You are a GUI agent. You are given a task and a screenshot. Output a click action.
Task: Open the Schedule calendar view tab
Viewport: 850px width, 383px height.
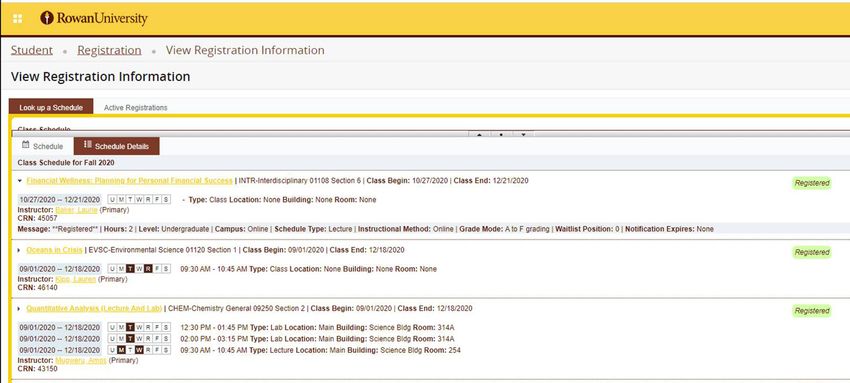click(43, 146)
